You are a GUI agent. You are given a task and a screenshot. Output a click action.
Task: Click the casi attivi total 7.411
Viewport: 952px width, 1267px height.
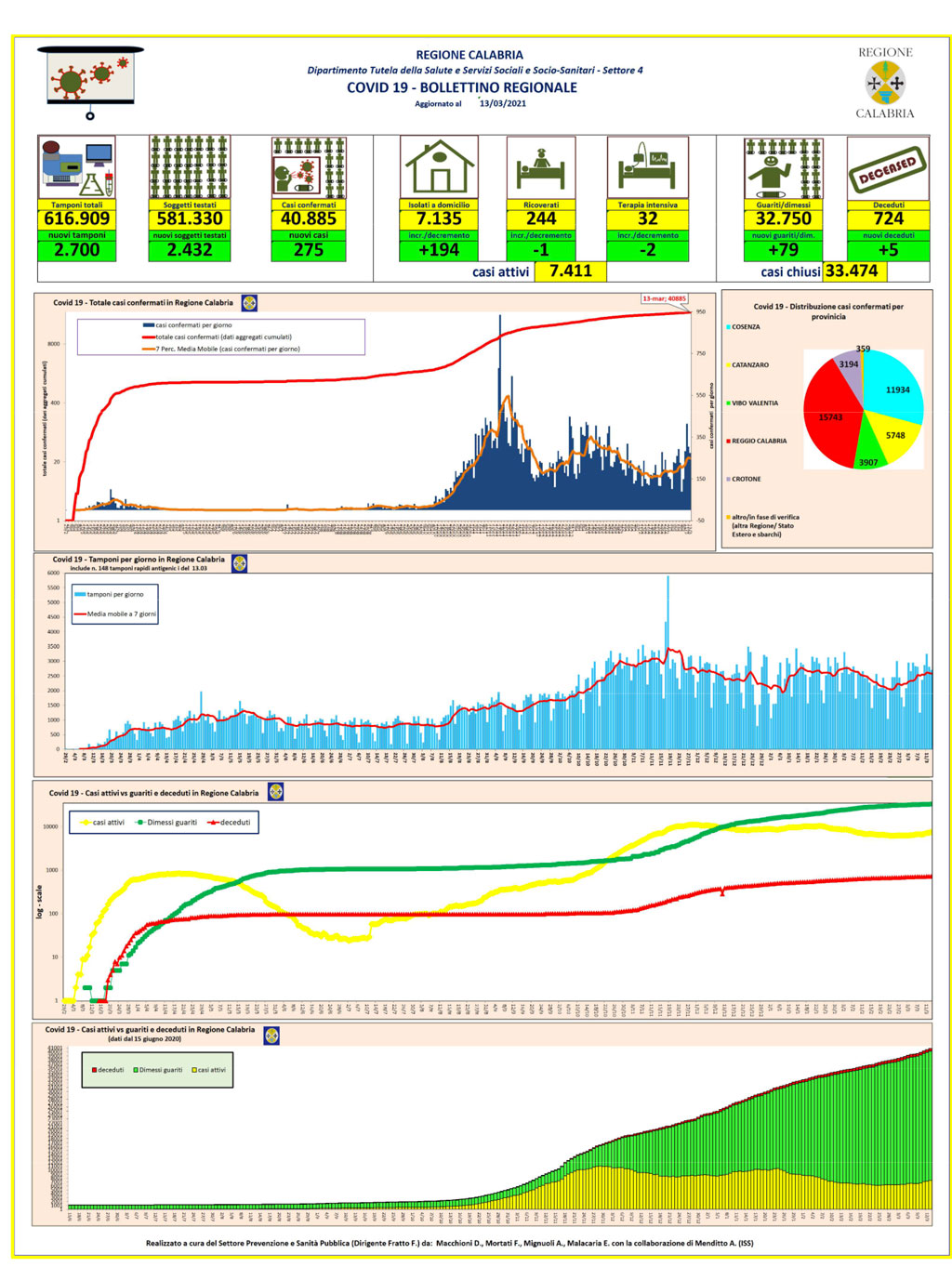[571, 271]
